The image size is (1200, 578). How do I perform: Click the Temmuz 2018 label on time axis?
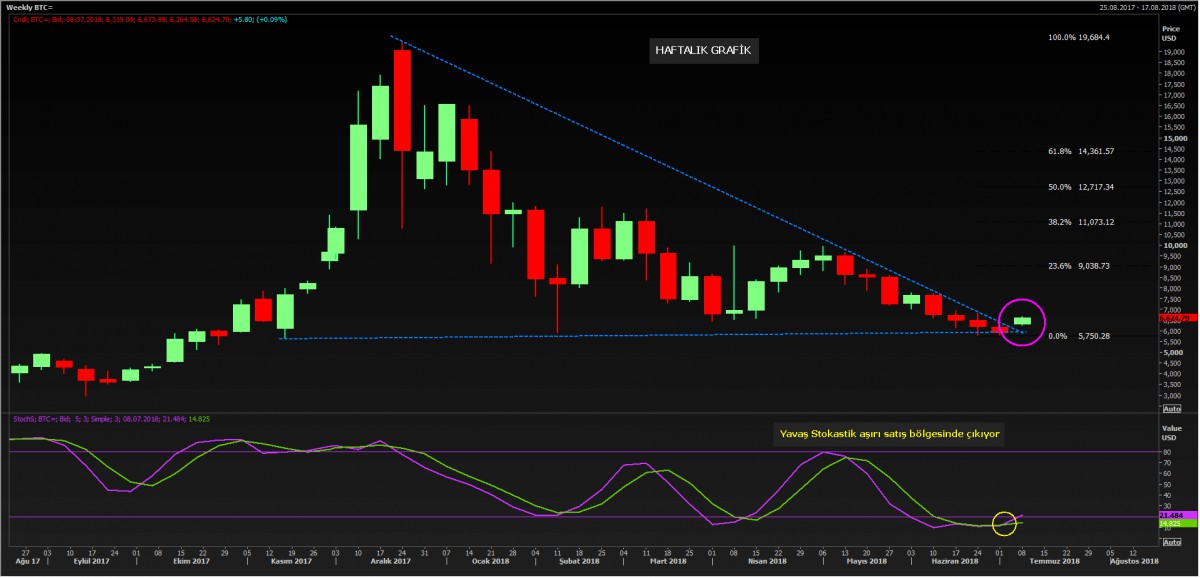point(1057,562)
